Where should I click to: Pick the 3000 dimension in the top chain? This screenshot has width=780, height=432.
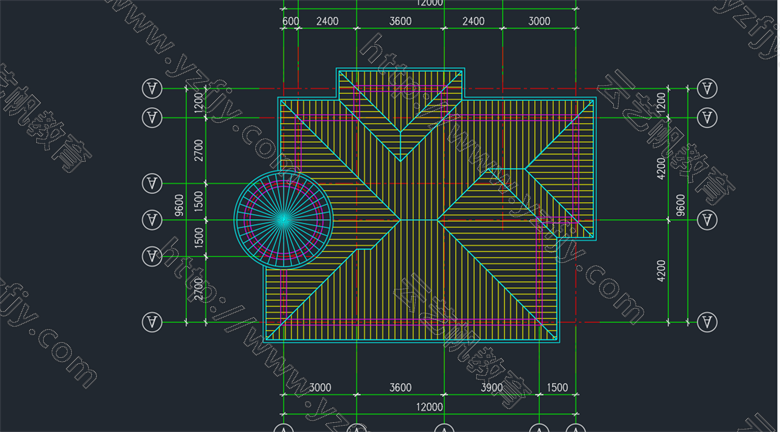click(x=539, y=21)
